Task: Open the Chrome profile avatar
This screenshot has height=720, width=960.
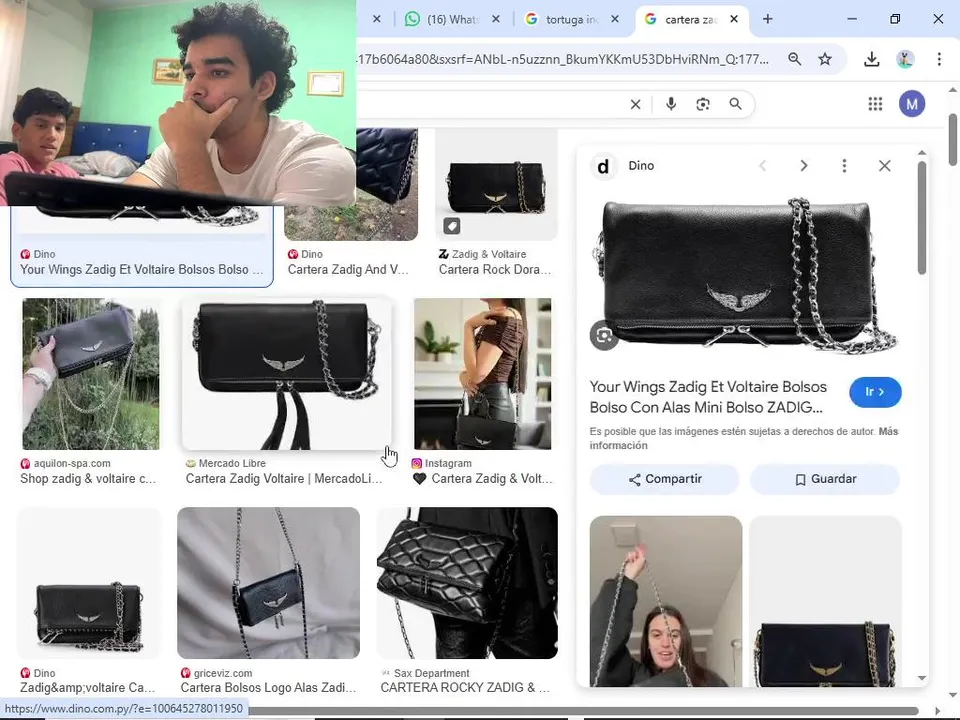Action: coord(905,59)
